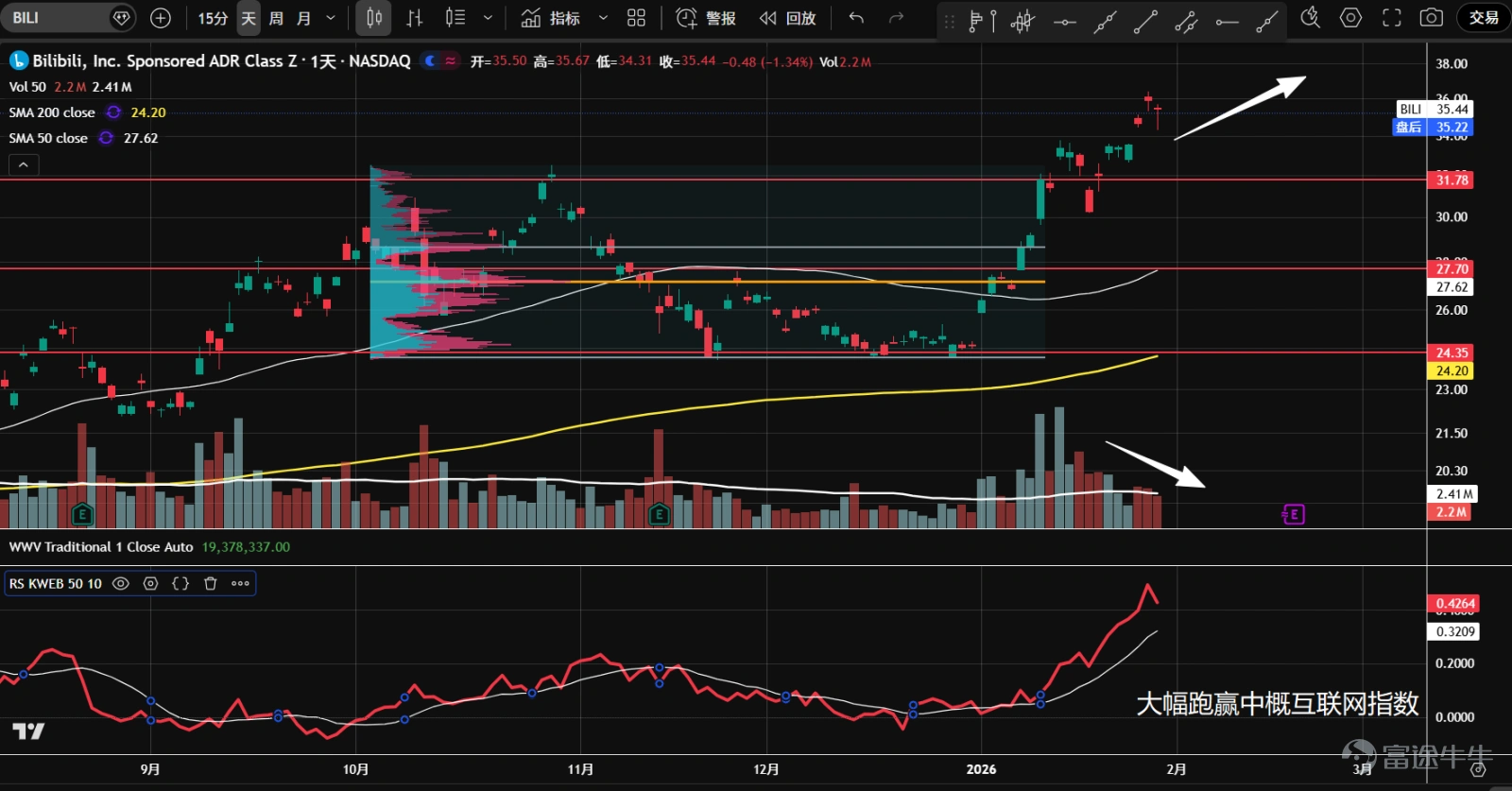Select the horizontal line drawing tool
Image resolution: width=1512 pixels, height=791 pixels.
point(1064,21)
